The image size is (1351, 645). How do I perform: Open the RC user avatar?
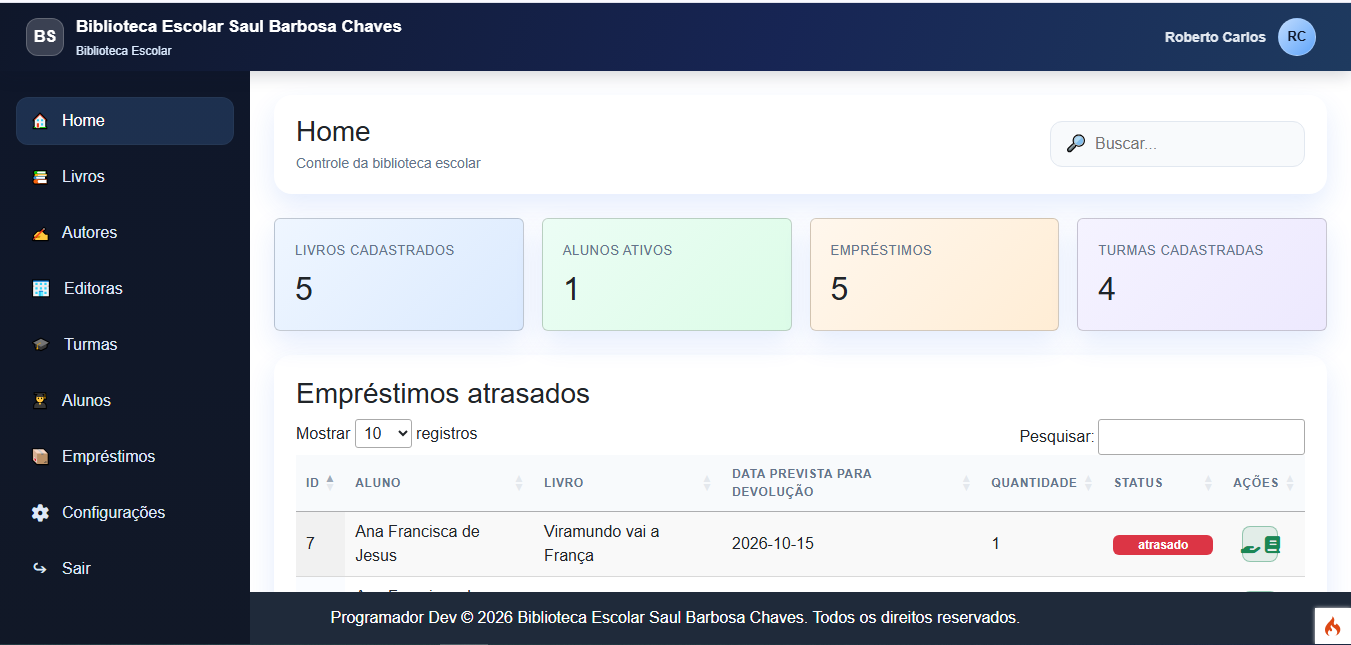(1297, 37)
